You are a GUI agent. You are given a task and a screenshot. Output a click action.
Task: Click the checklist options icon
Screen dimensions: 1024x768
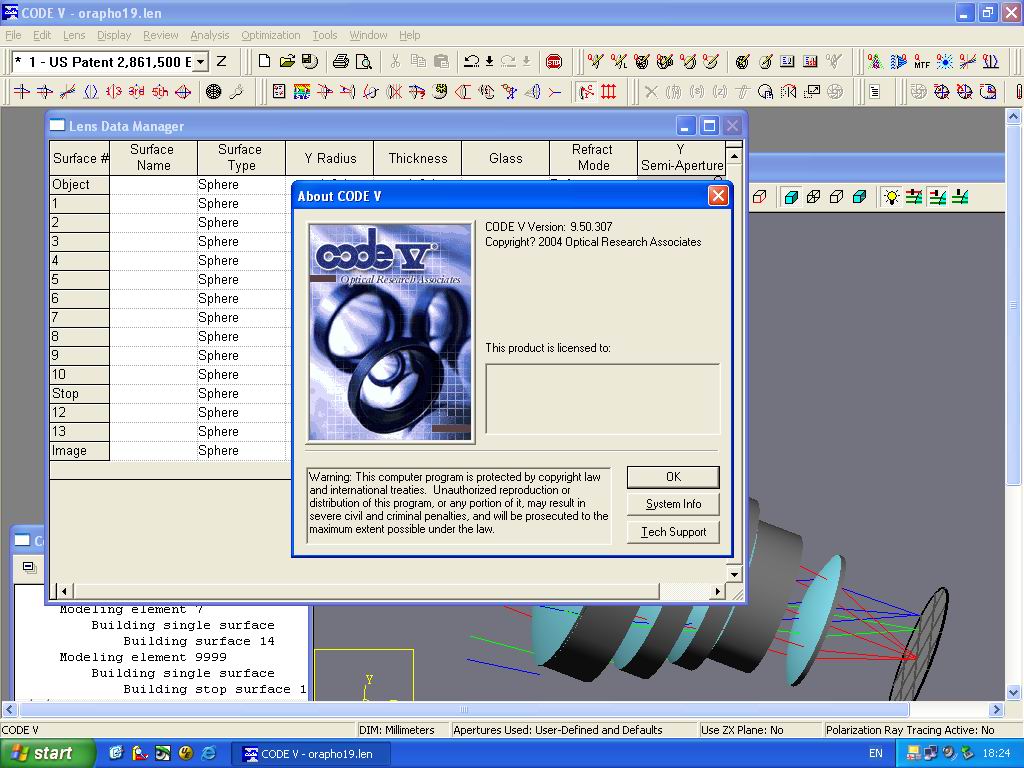(x=279, y=92)
